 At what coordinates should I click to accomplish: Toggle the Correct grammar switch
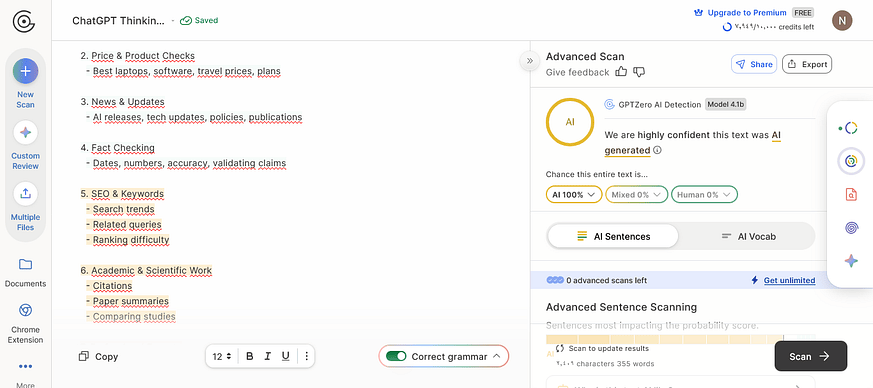pyautogui.click(x=396, y=356)
